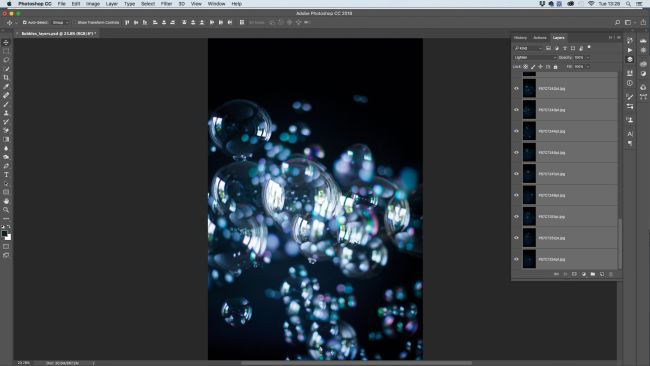
Task: Open the workspace switcher dropdown
Action: point(629,22)
